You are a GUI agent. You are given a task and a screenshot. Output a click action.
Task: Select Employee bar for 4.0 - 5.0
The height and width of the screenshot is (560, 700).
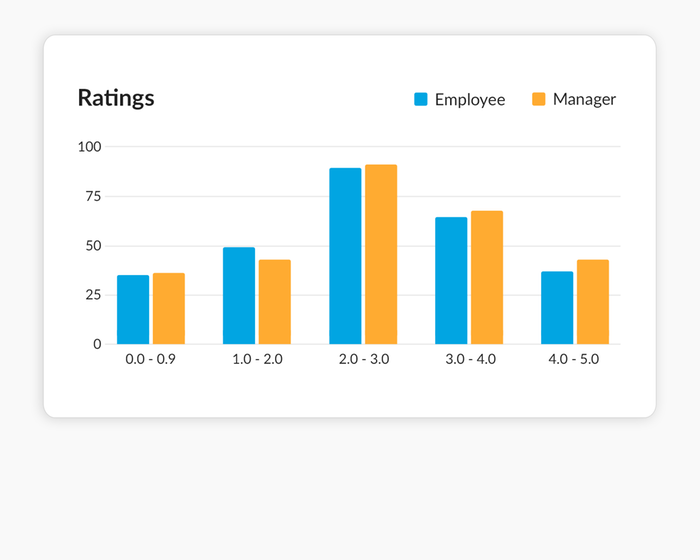pyautogui.click(x=557, y=308)
